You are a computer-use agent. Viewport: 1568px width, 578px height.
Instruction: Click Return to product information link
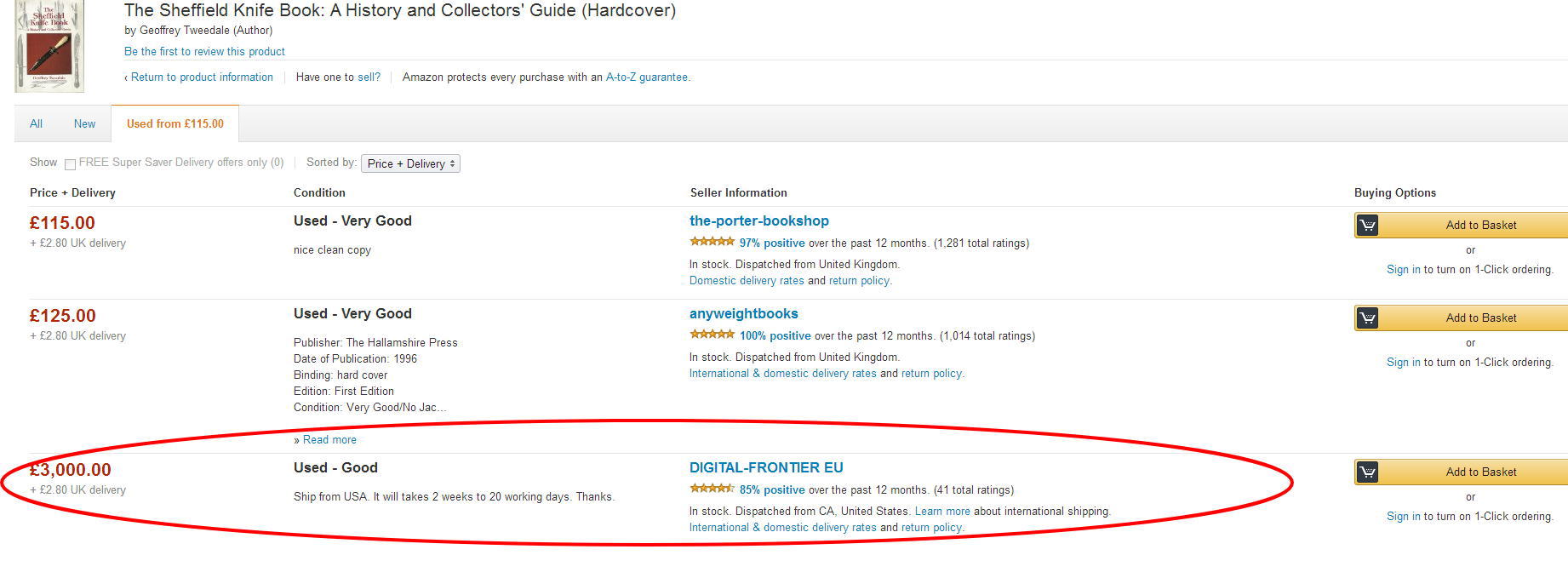tap(202, 77)
